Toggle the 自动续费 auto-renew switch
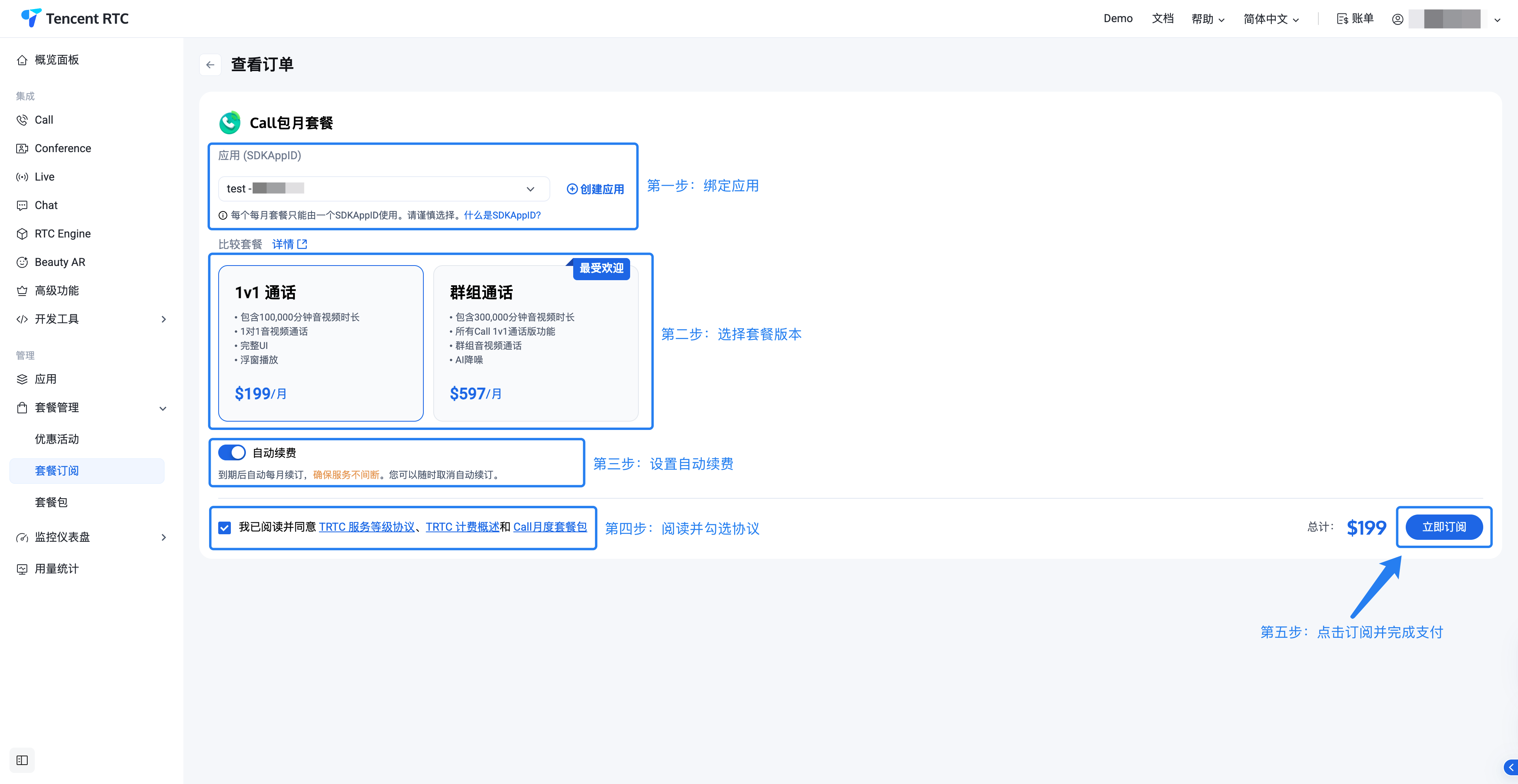 232,452
